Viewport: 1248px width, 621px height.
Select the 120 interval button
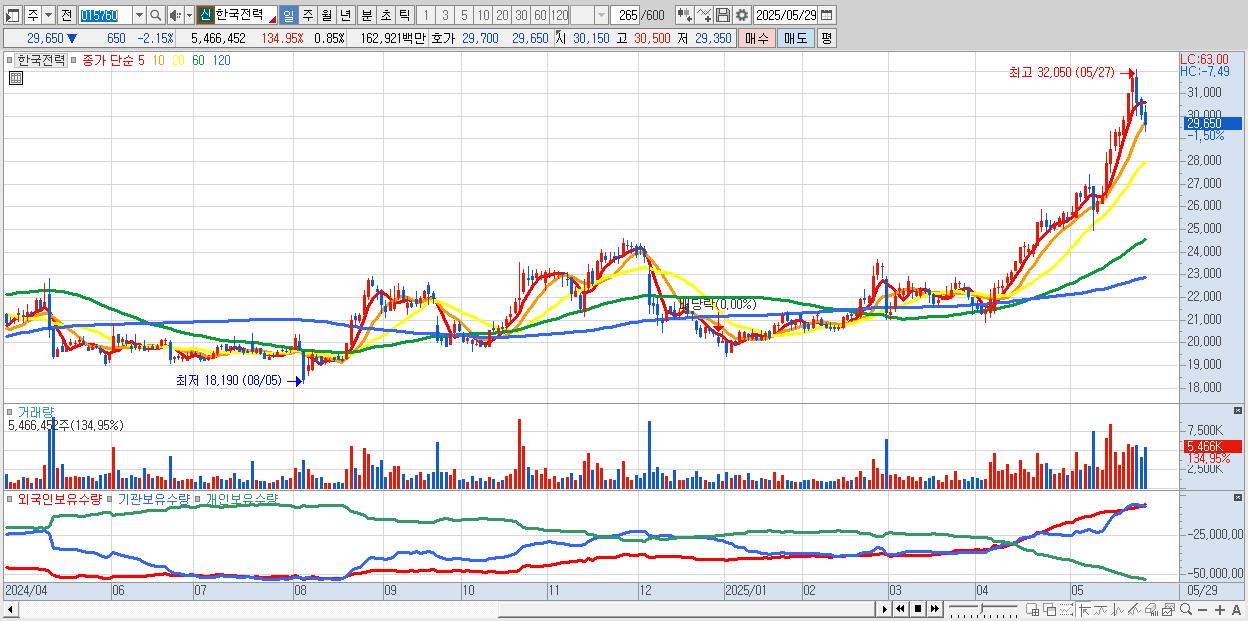click(x=560, y=15)
